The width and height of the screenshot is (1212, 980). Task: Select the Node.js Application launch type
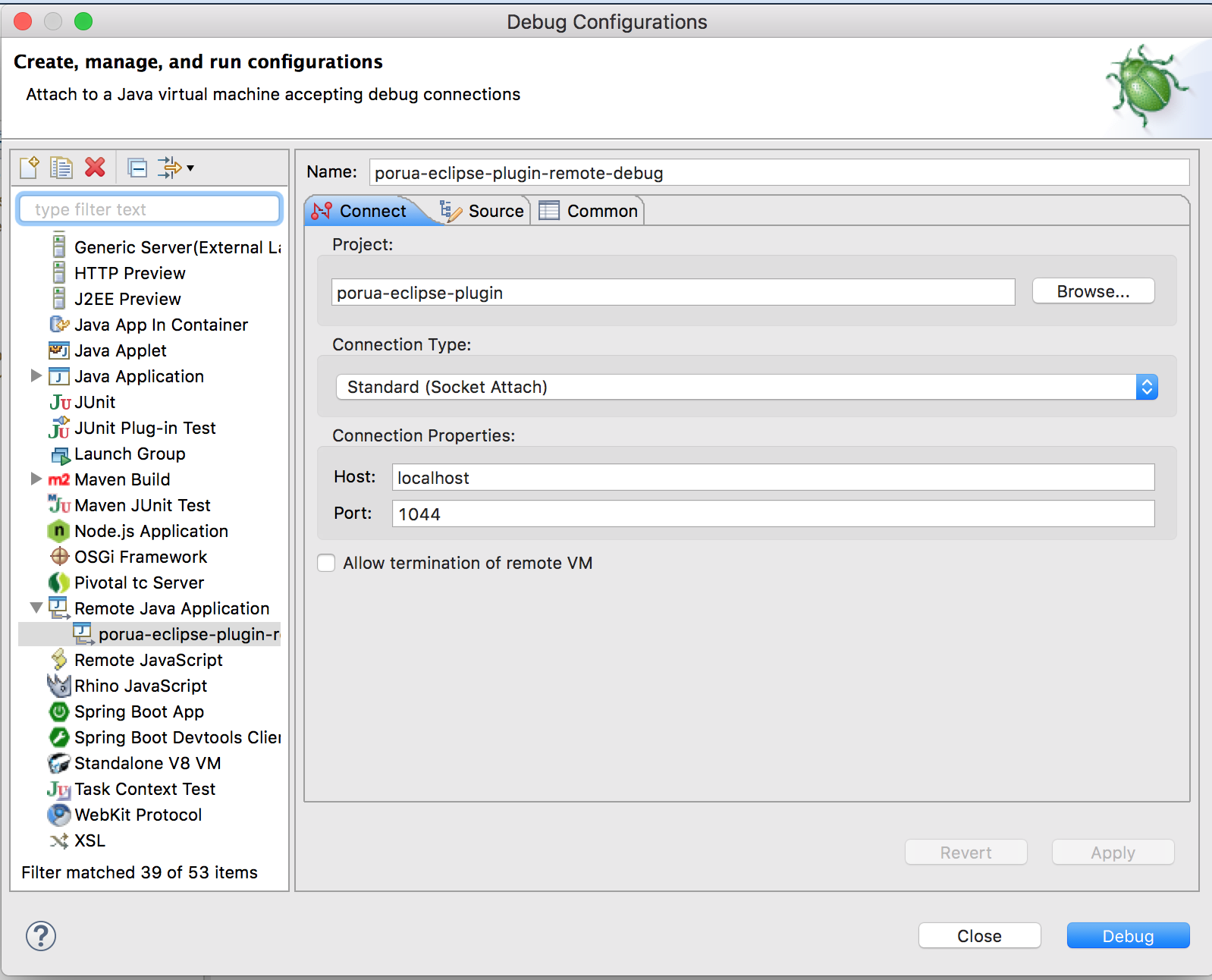coord(150,531)
